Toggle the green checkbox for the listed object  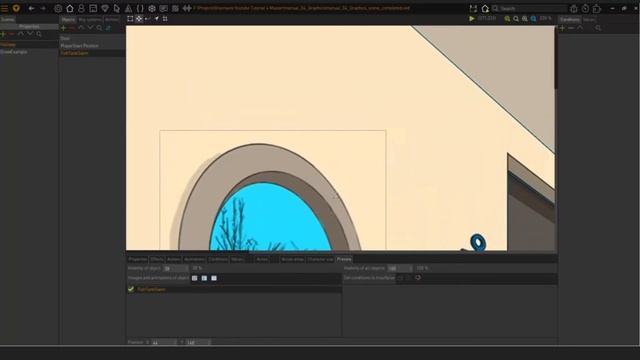click(x=131, y=289)
